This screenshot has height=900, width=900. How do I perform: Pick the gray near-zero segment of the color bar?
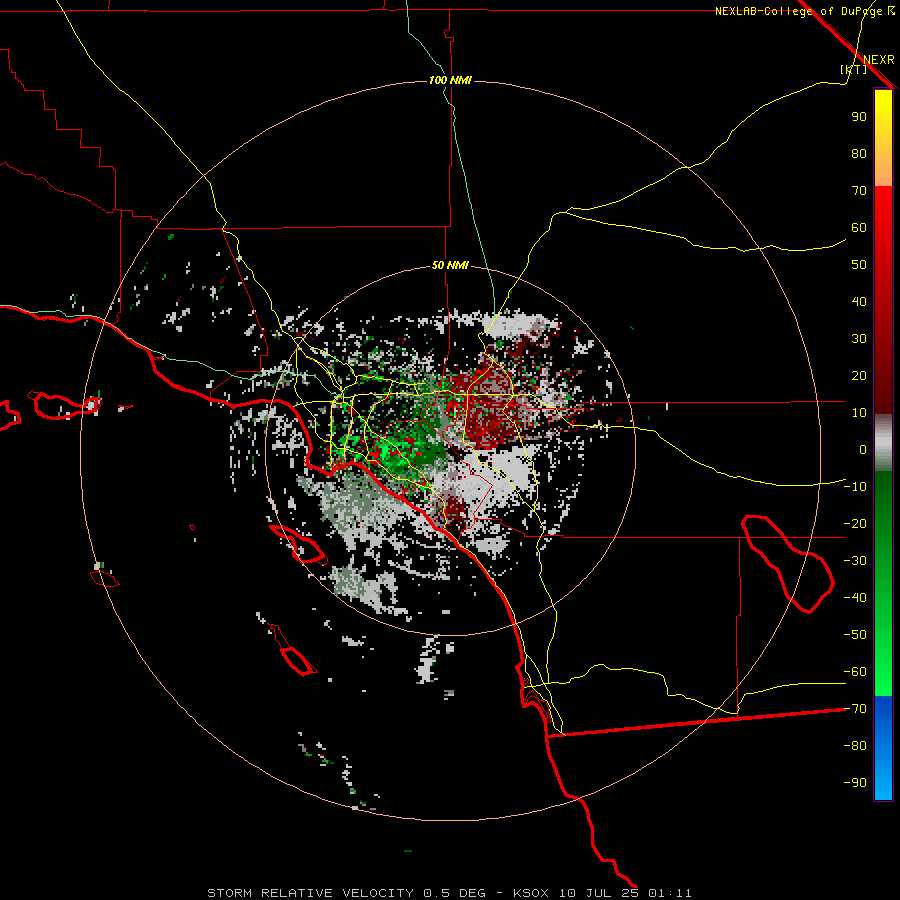pyautogui.click(x=883, y=443)
